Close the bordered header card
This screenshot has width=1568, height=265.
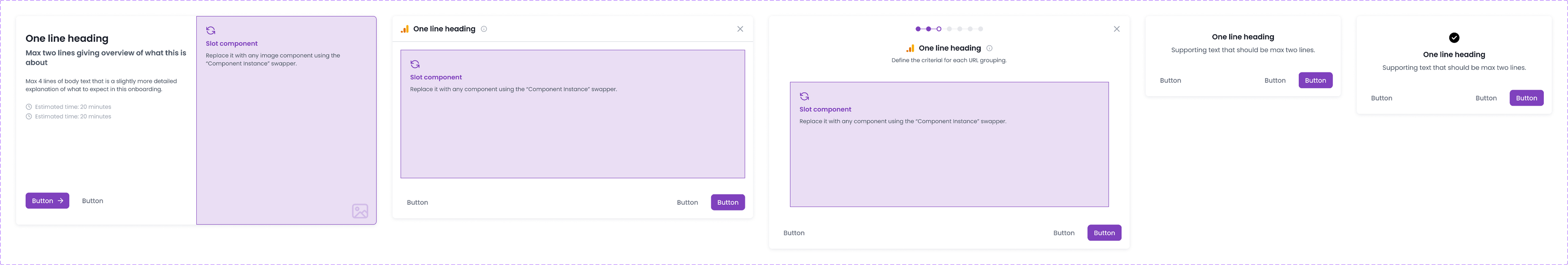(740, 29)
